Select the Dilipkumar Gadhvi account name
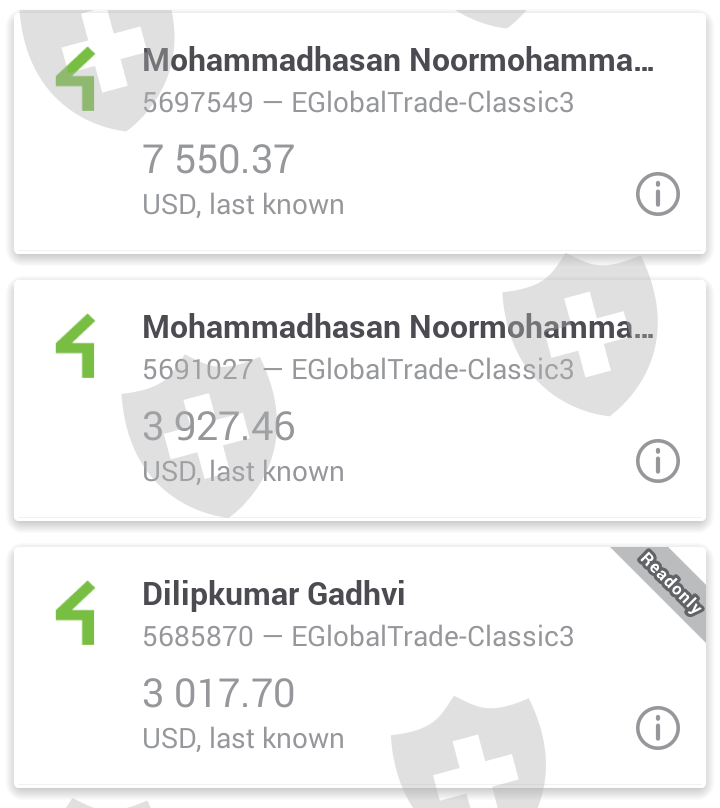The width and height of the screenshot is (720, 808). [x=273, y=594]
